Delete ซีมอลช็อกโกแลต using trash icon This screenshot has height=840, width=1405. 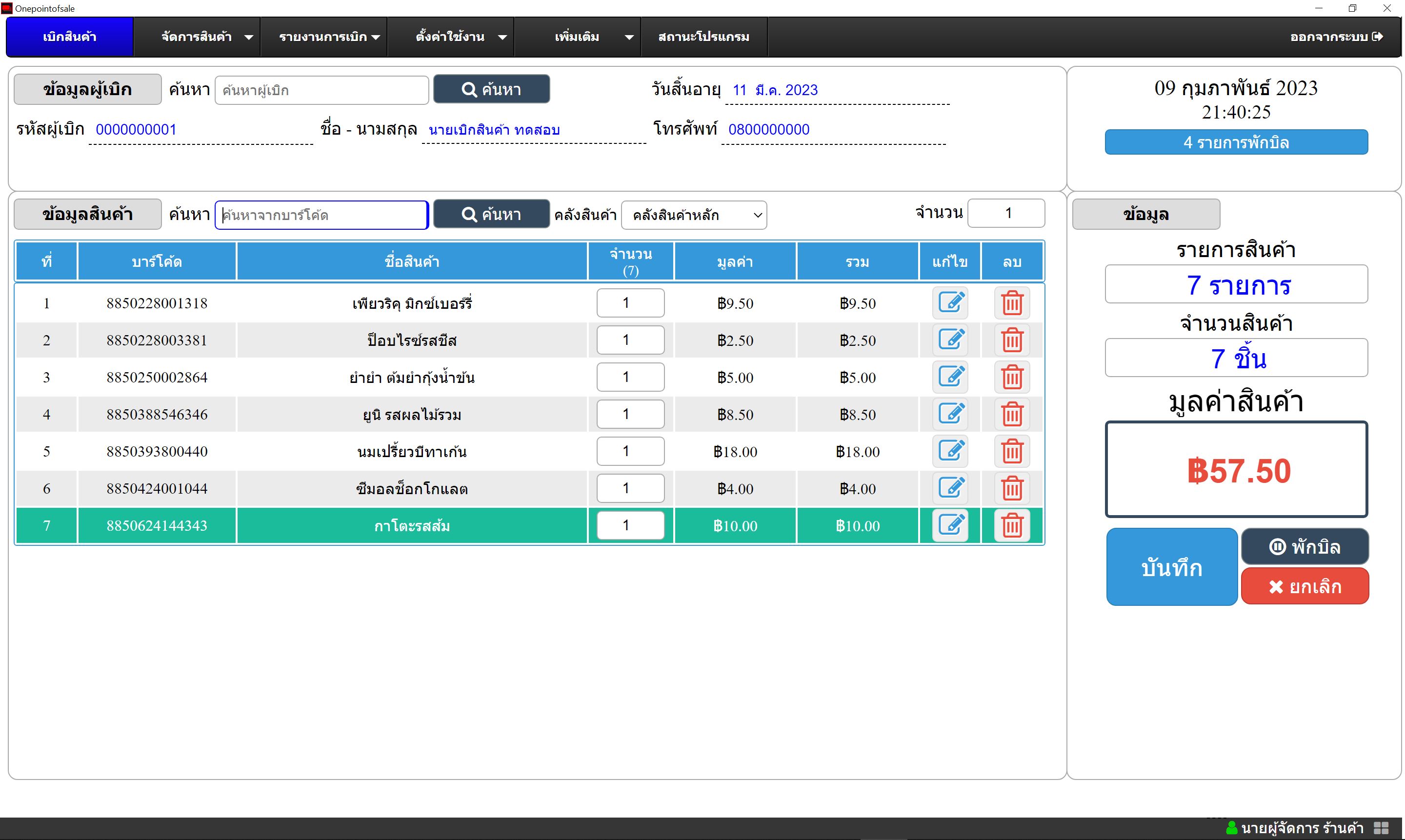pyautogui.click(x=1012, y=488)
